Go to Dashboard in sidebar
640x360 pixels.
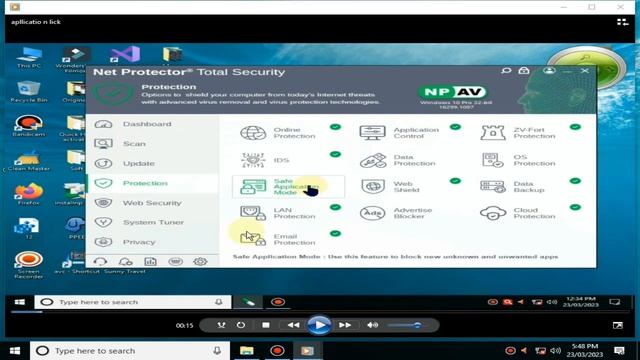click(x=152, y=124)
